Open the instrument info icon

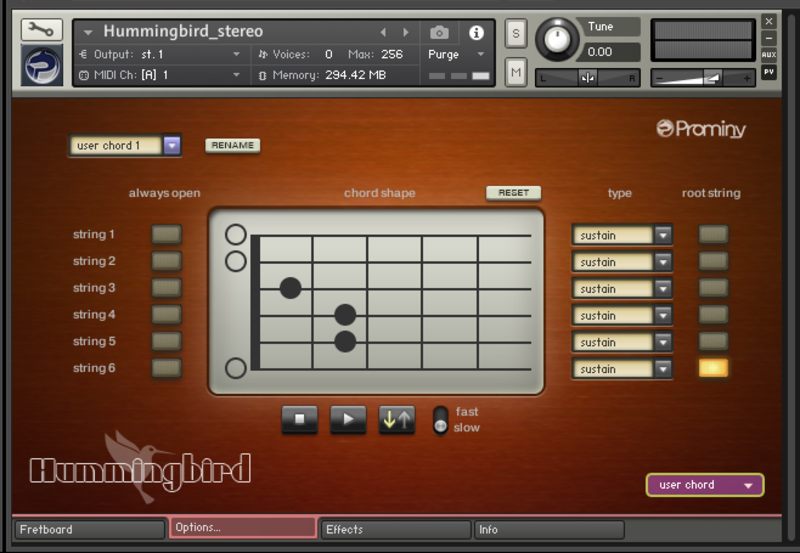pyautogui.click(x=476, y=33)
